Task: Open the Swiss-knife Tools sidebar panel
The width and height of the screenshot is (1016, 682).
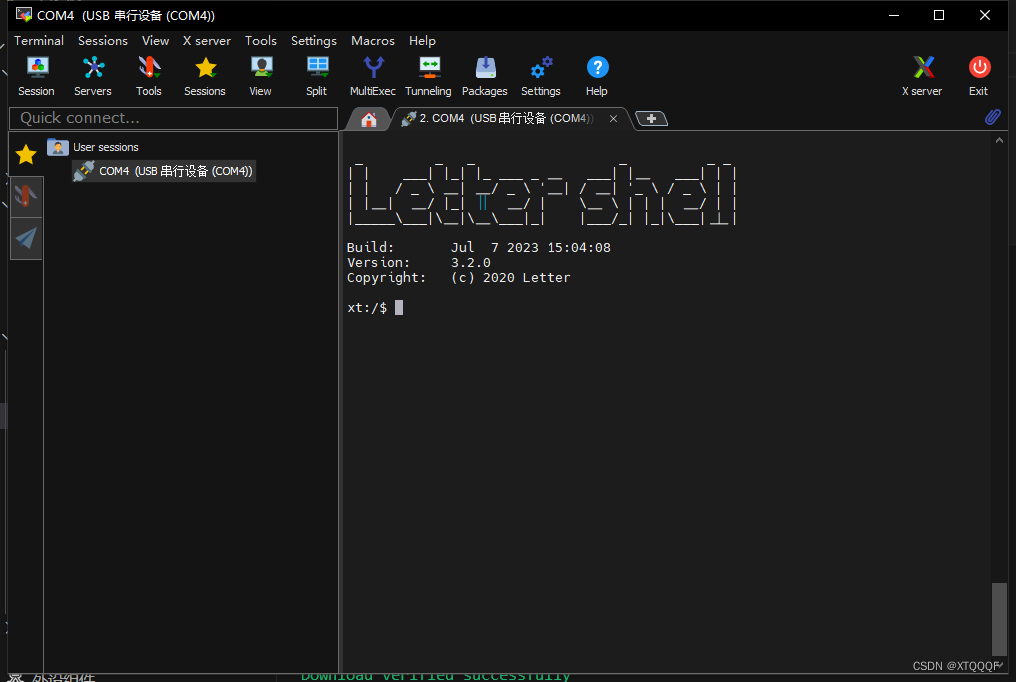Action: coord(25,196)
